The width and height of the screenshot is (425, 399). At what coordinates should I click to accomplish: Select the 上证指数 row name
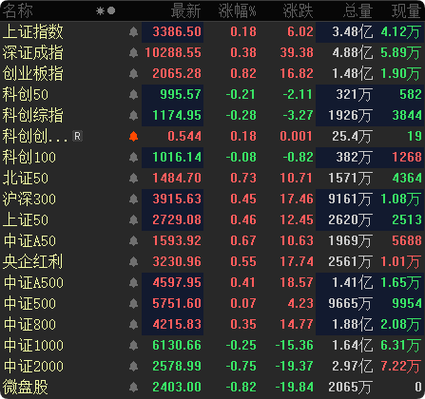tap(33, 32)
